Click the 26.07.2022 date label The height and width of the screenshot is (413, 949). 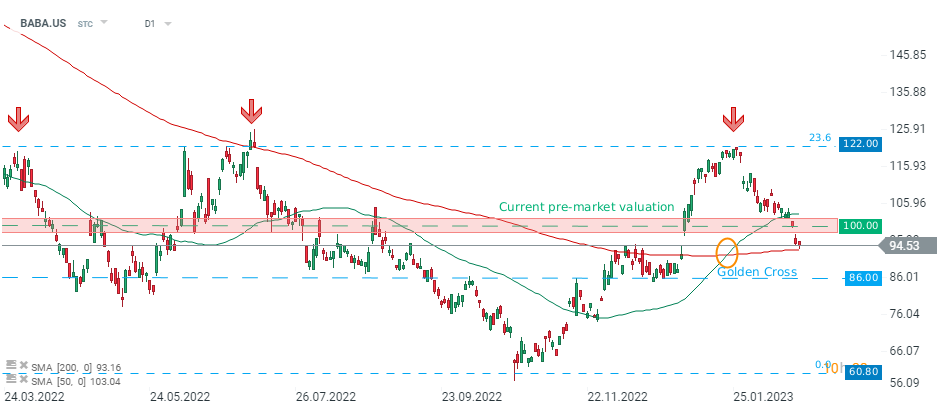325,397
